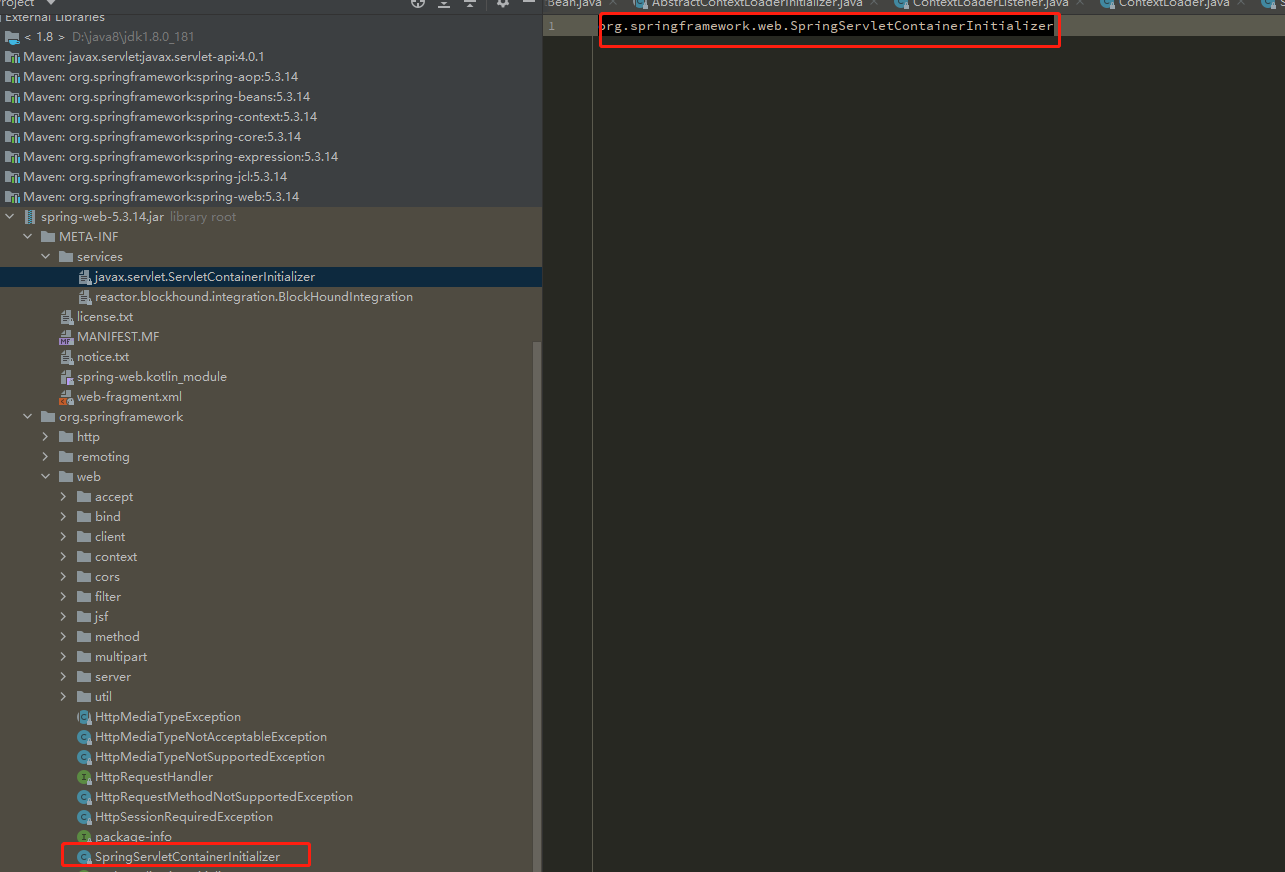Click 'library root' label beside spring-web jar
Image resolution: width=1285 pixels, height=872 pixels.
coord(203,217)
